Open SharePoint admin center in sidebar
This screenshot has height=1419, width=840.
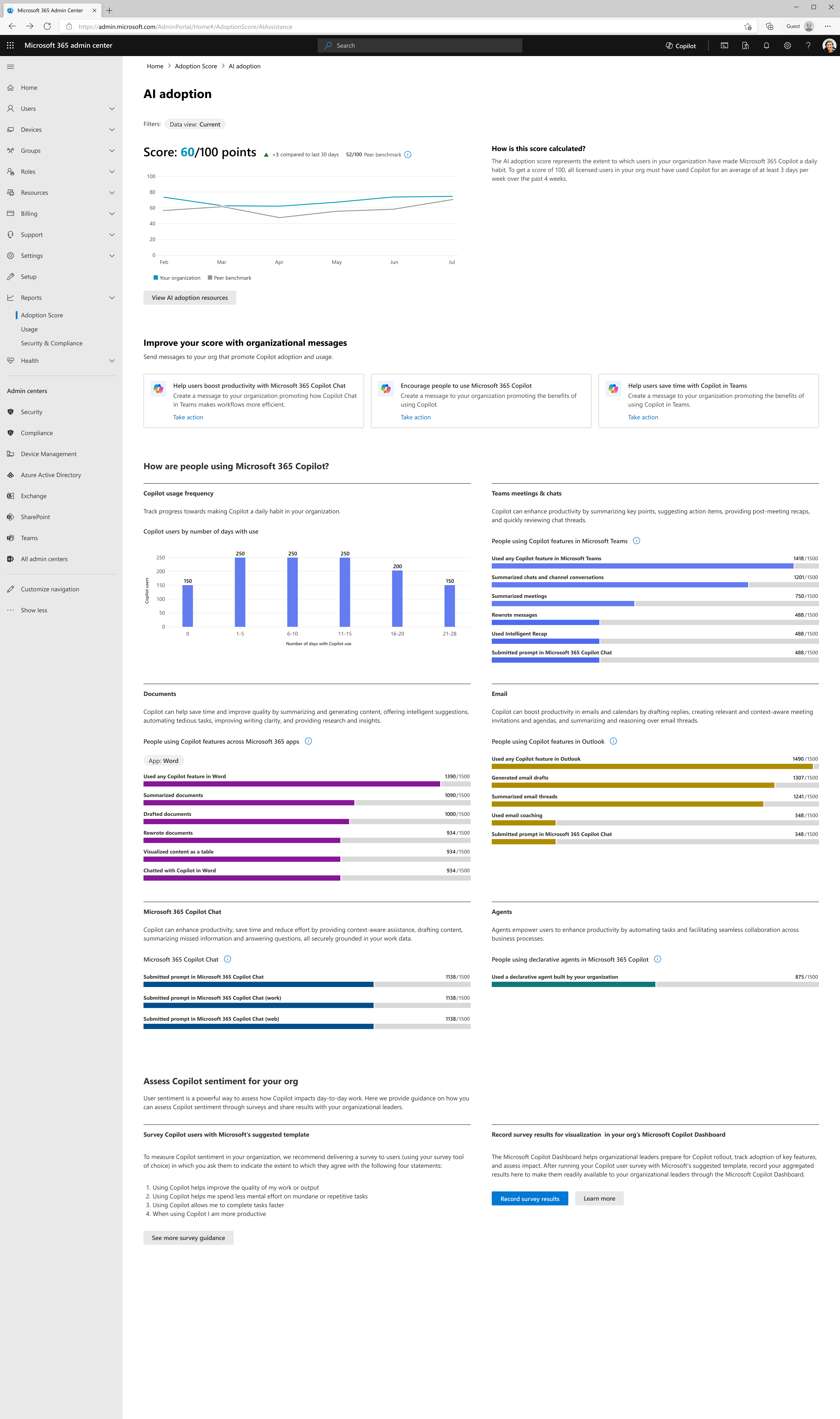click(61, 517)
